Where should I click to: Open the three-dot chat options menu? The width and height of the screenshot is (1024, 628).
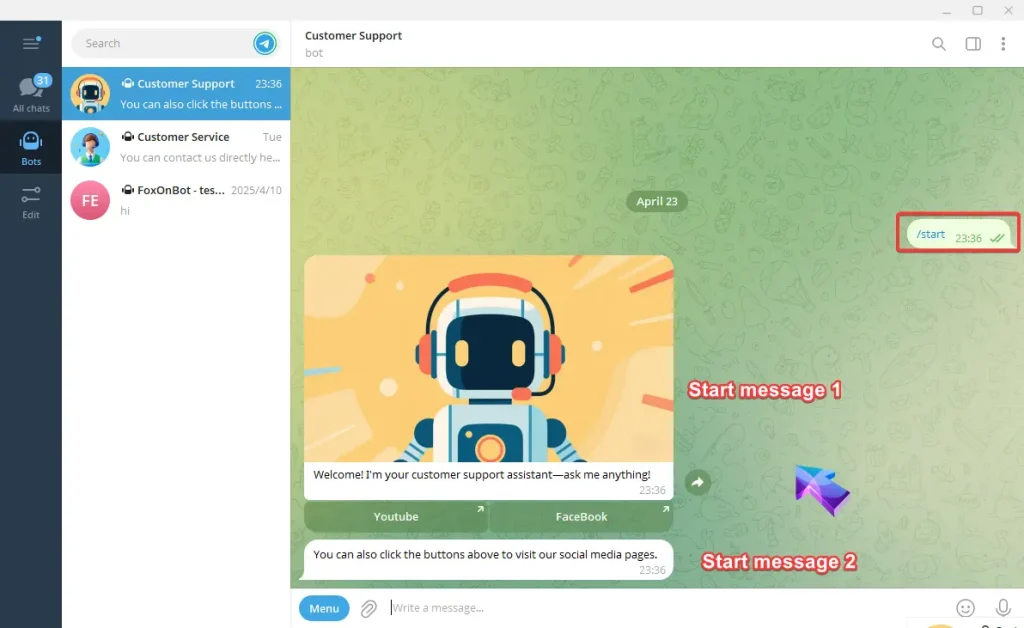tap(1003, 44)
